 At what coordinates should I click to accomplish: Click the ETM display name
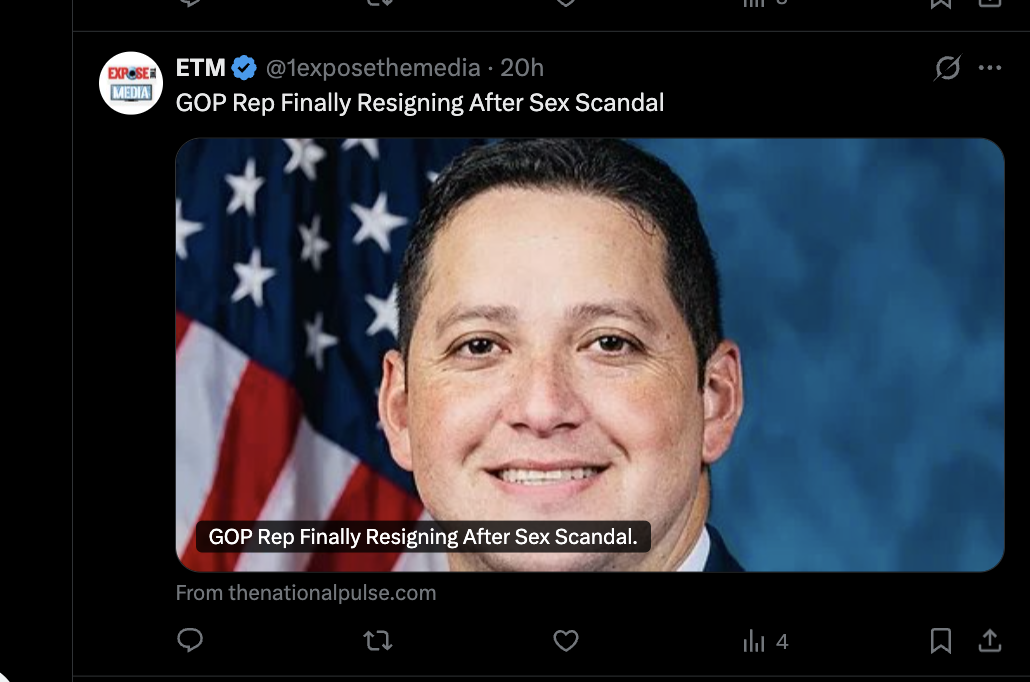pyautogui.click(x=200, y=68)
